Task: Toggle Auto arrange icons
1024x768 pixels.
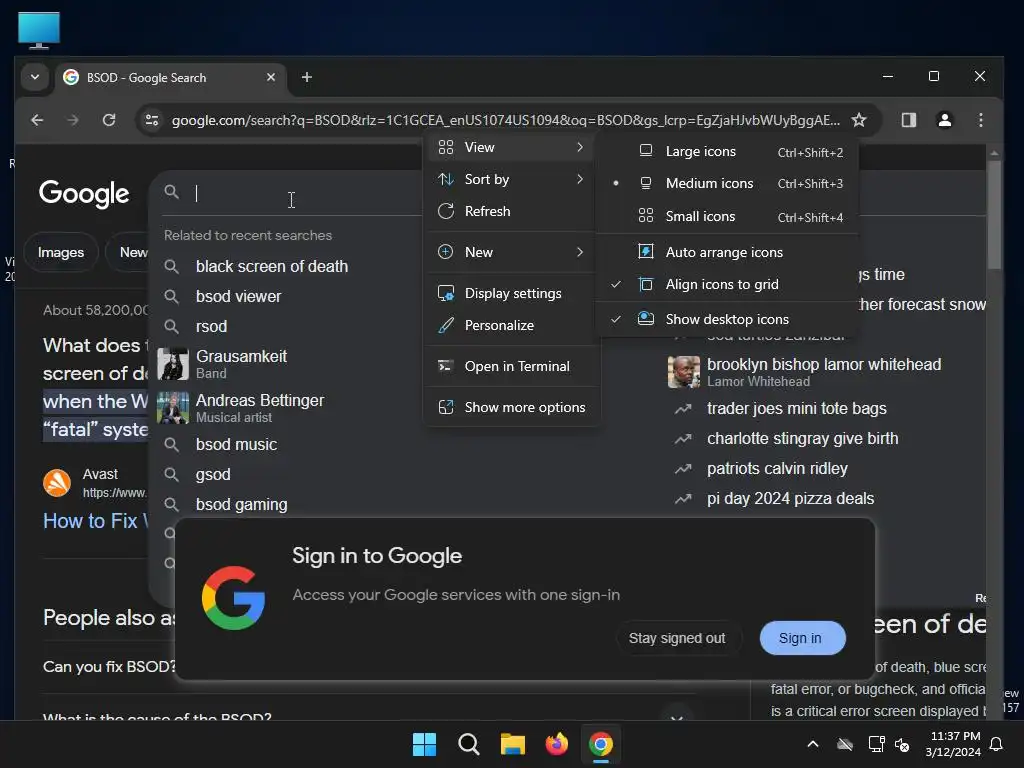Action: coord(728,252)
